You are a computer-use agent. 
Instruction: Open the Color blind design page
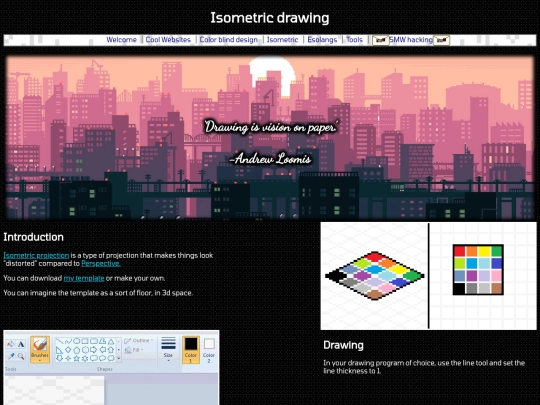tap(228, 40)
